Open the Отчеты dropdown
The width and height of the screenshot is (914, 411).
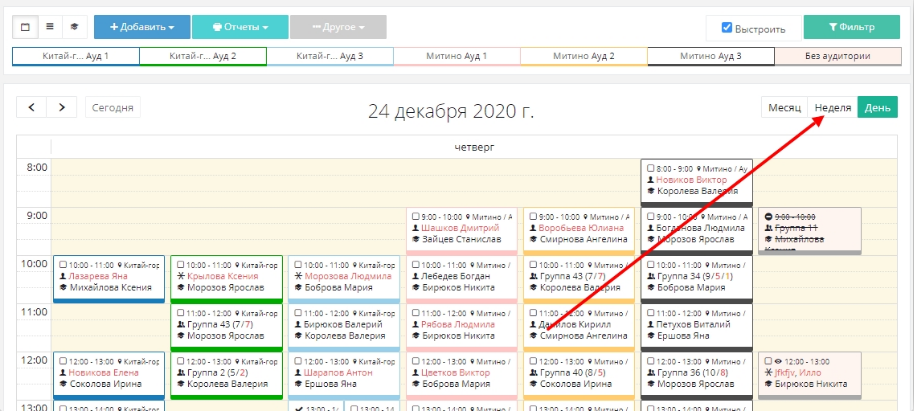click(x=240, y=27)
